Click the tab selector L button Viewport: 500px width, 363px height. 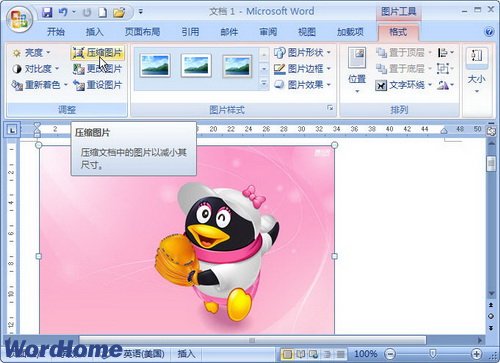pyautogui.click(x=12, y=130)
